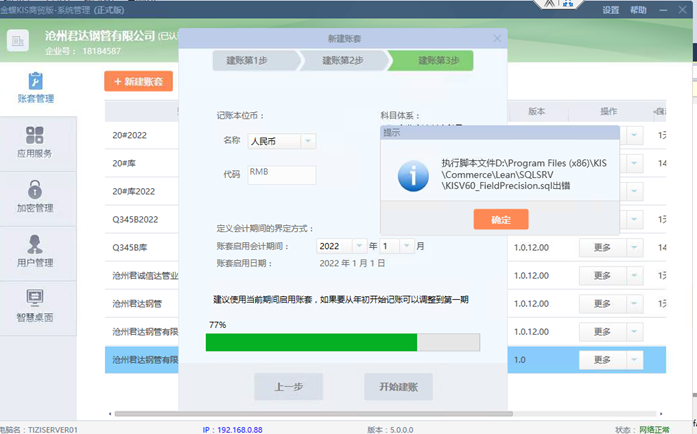Click the green 77% progress bar
Screen dimensions: 697x434
(311, 342)
